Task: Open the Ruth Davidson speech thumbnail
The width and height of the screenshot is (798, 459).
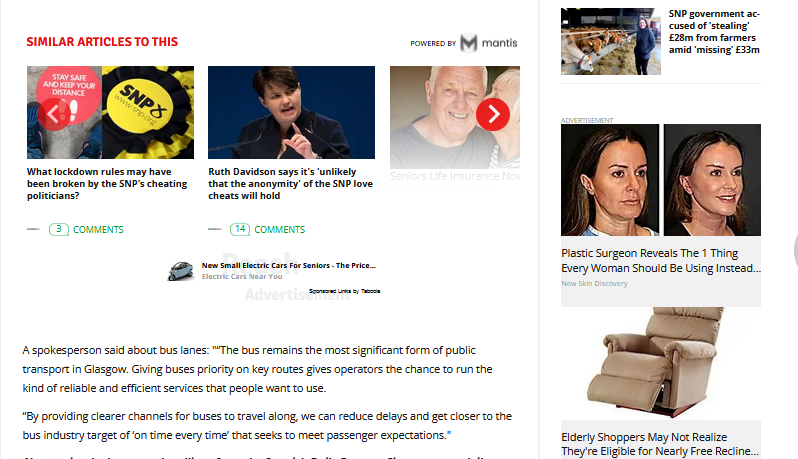Action: point(292,112)
